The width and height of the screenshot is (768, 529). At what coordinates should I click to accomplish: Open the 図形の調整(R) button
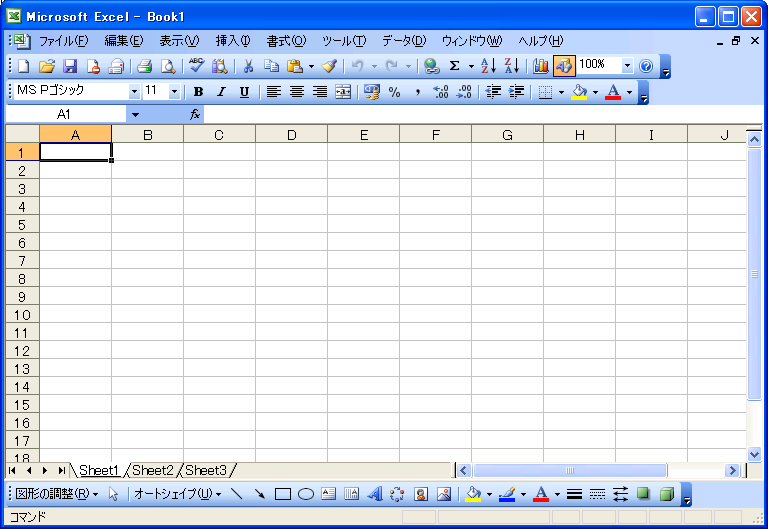[57, 494]
